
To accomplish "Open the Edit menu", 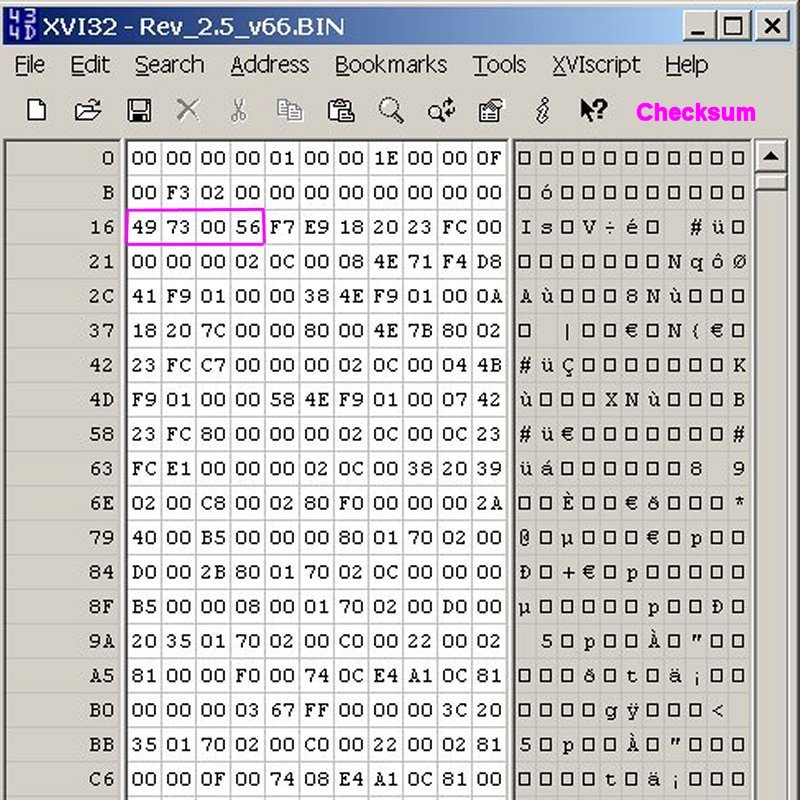I will [90, 65].
